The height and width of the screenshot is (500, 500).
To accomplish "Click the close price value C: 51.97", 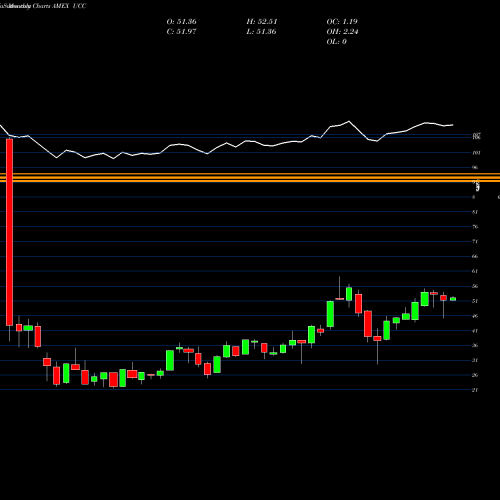I will [181, 32].
